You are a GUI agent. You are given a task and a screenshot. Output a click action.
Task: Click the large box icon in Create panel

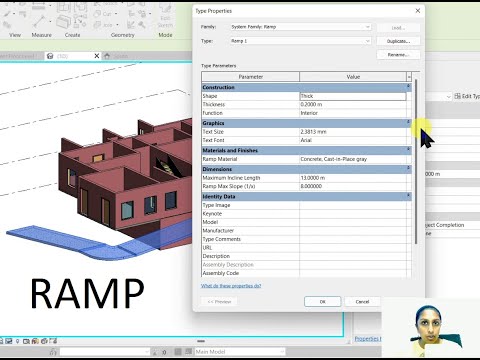pos(63,22)
